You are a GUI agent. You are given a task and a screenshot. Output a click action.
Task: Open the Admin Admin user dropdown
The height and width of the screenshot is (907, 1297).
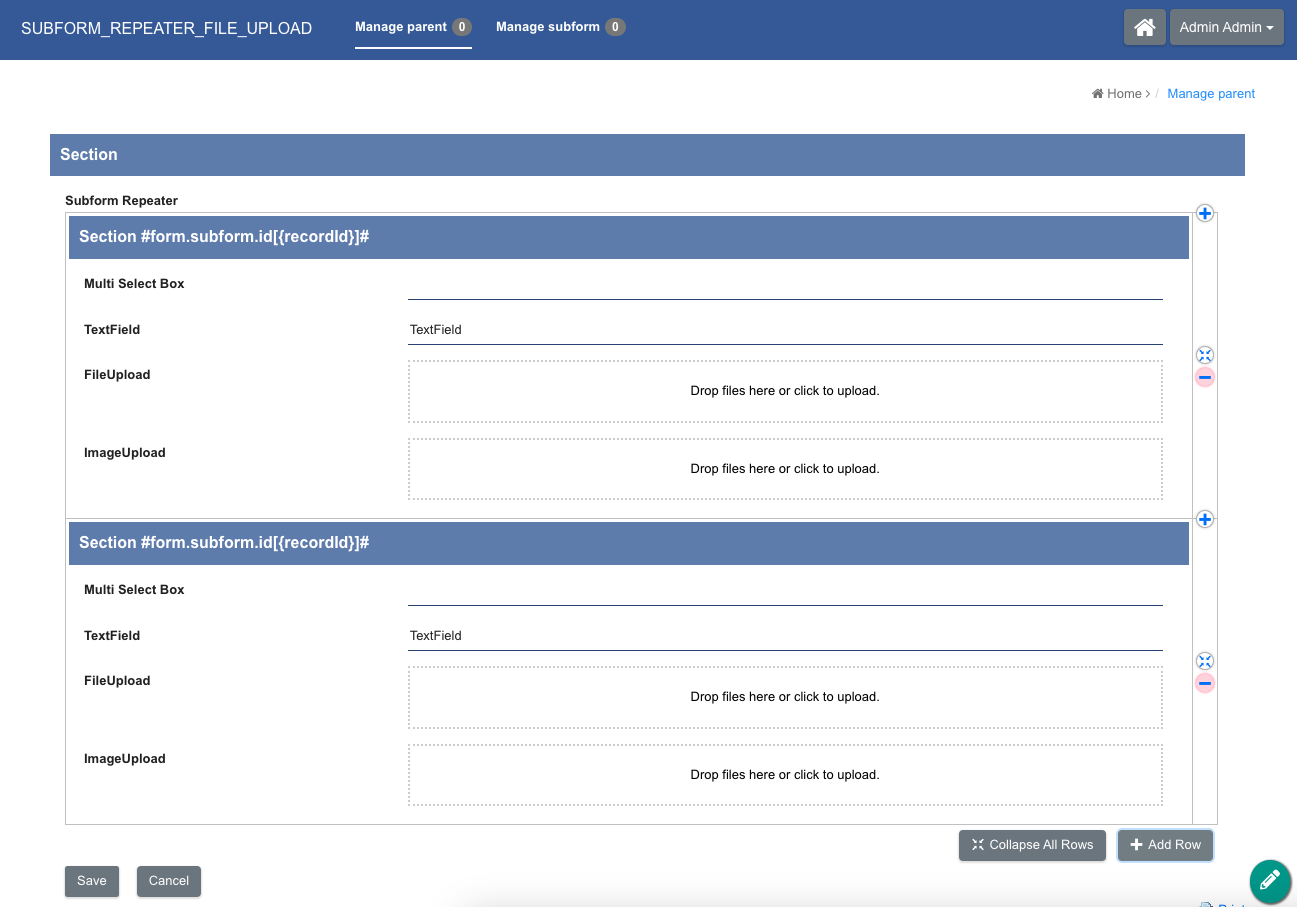(1226, 27)
